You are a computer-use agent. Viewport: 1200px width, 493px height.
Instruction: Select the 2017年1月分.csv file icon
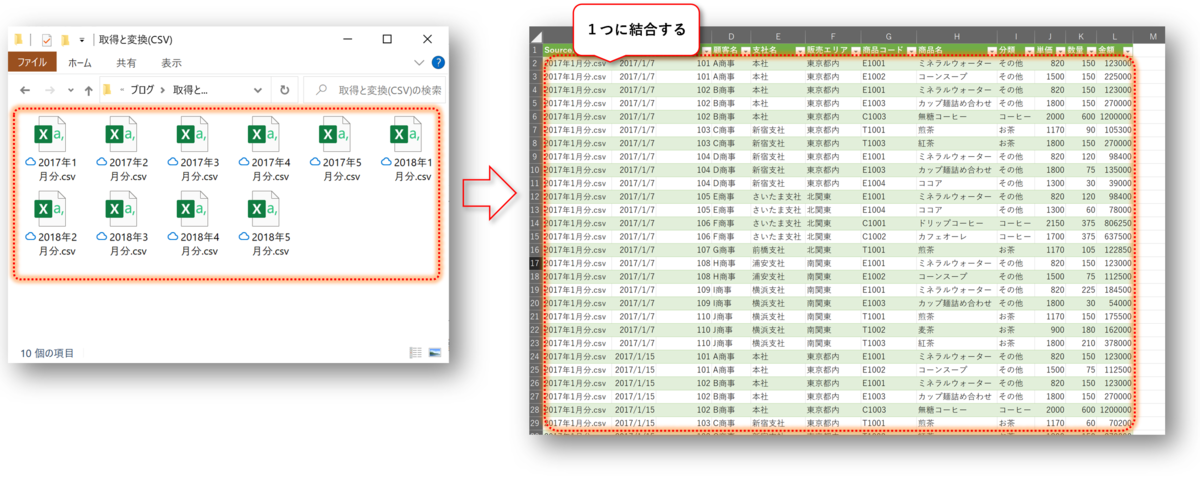[x=49, y=135]
